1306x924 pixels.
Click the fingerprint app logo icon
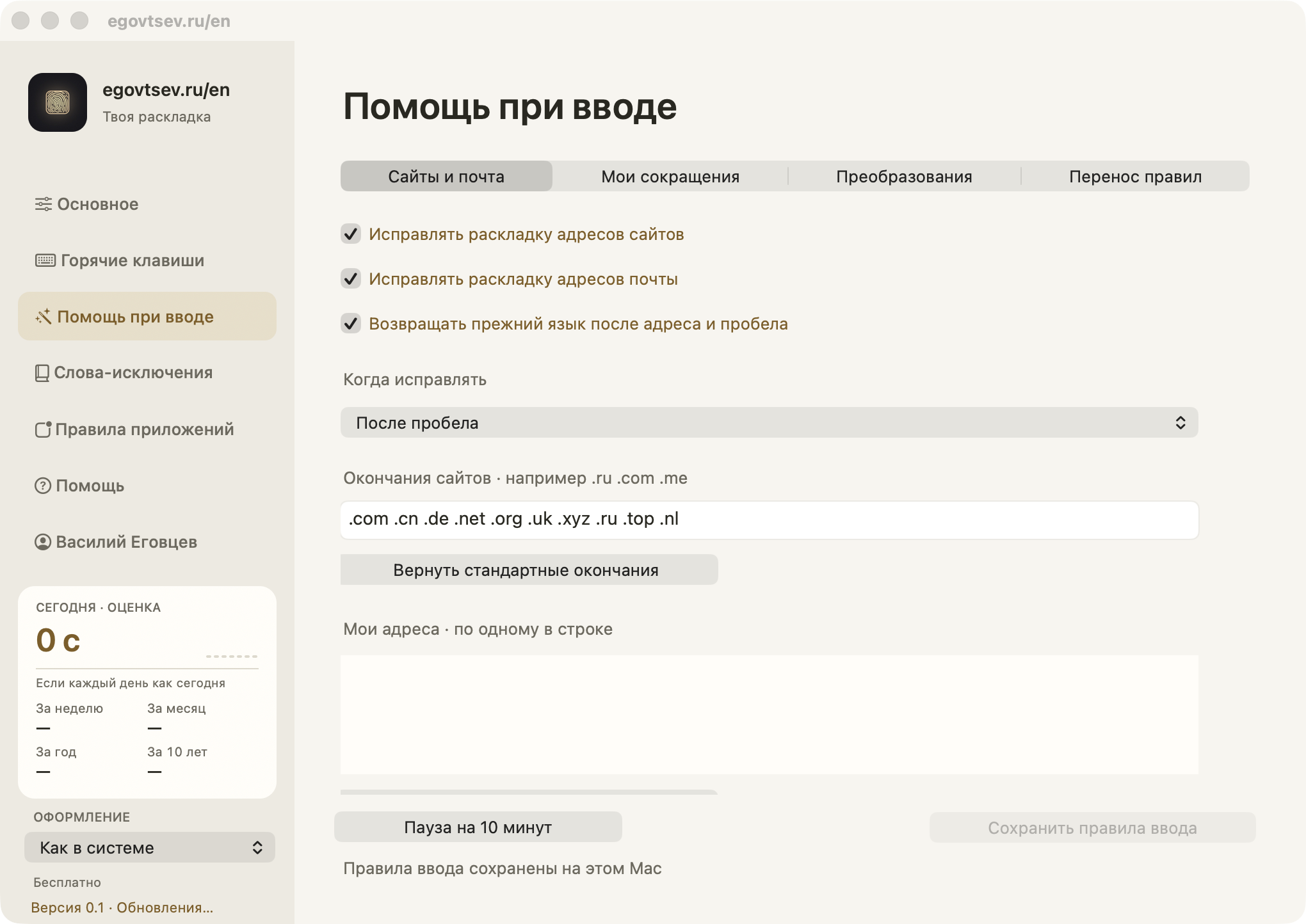point(58,102)
